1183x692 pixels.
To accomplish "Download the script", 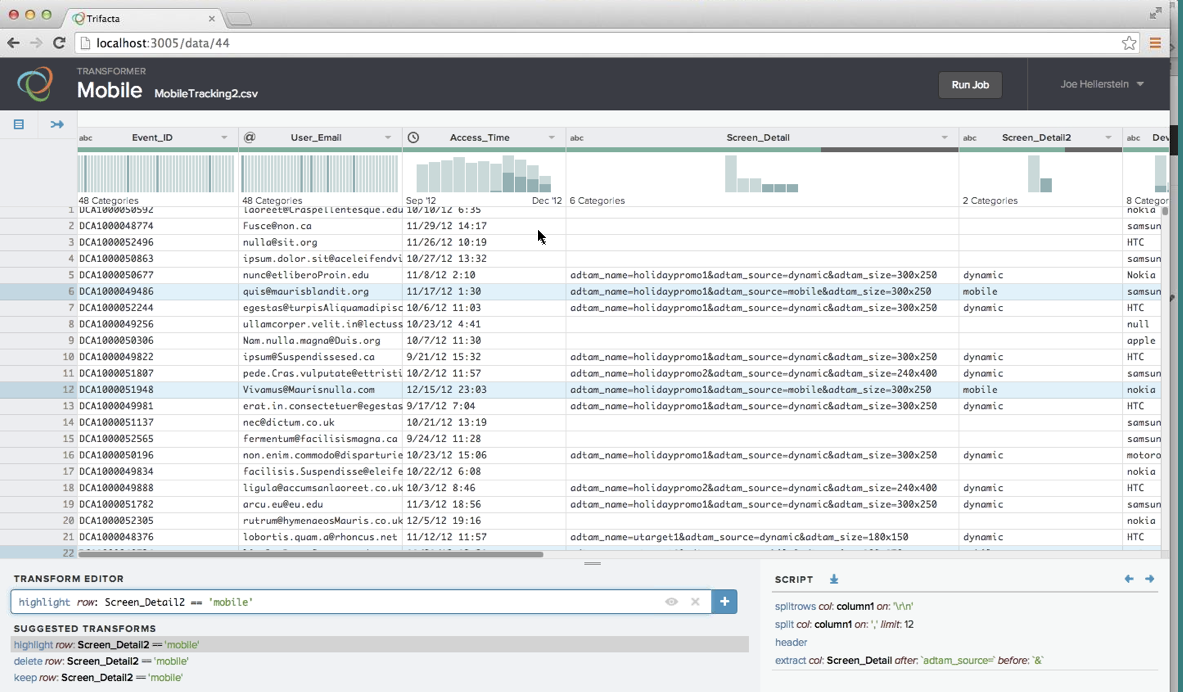I will (x=834, y=580).
